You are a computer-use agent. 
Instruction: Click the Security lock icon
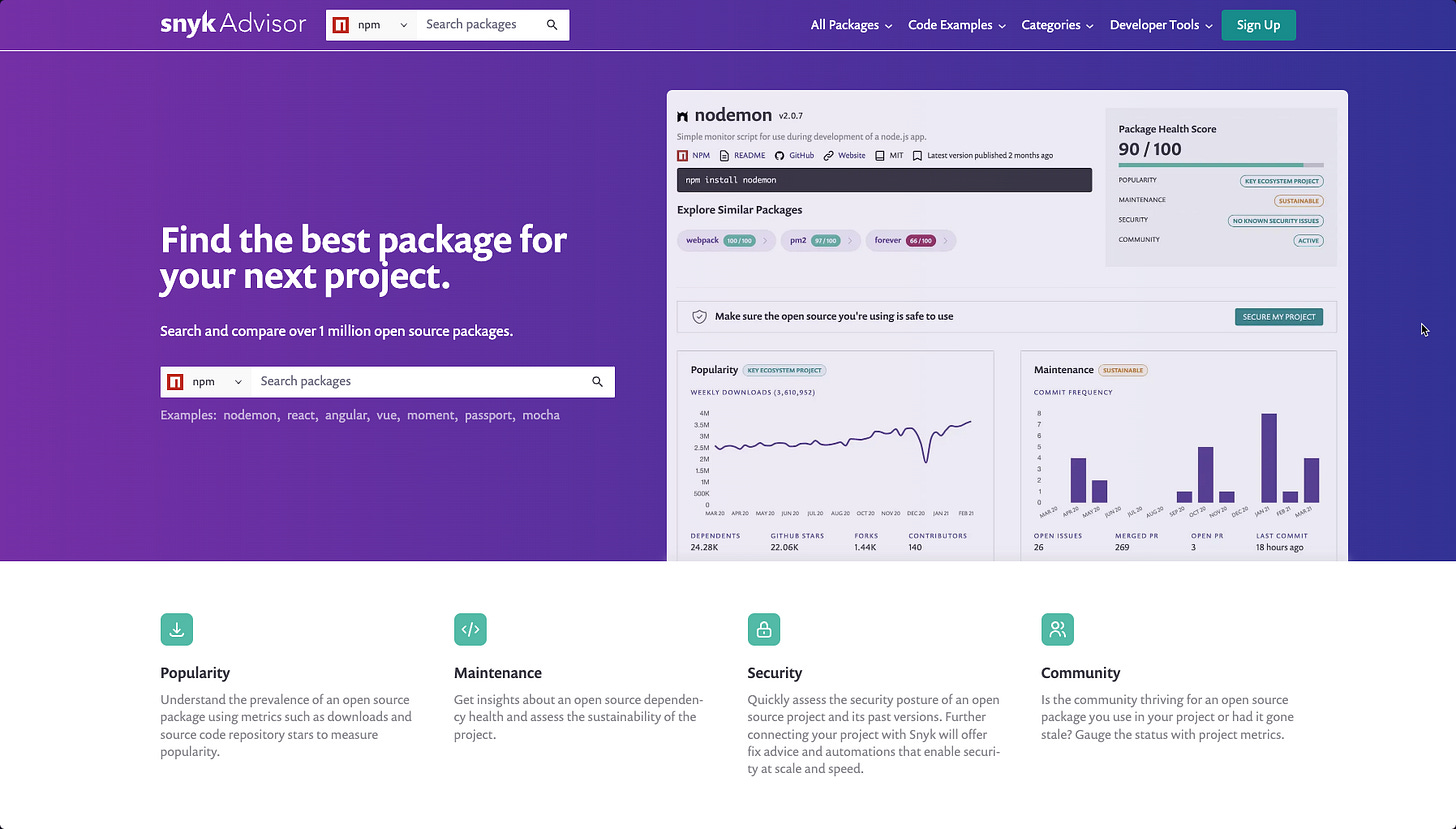(x=764, y=629)
